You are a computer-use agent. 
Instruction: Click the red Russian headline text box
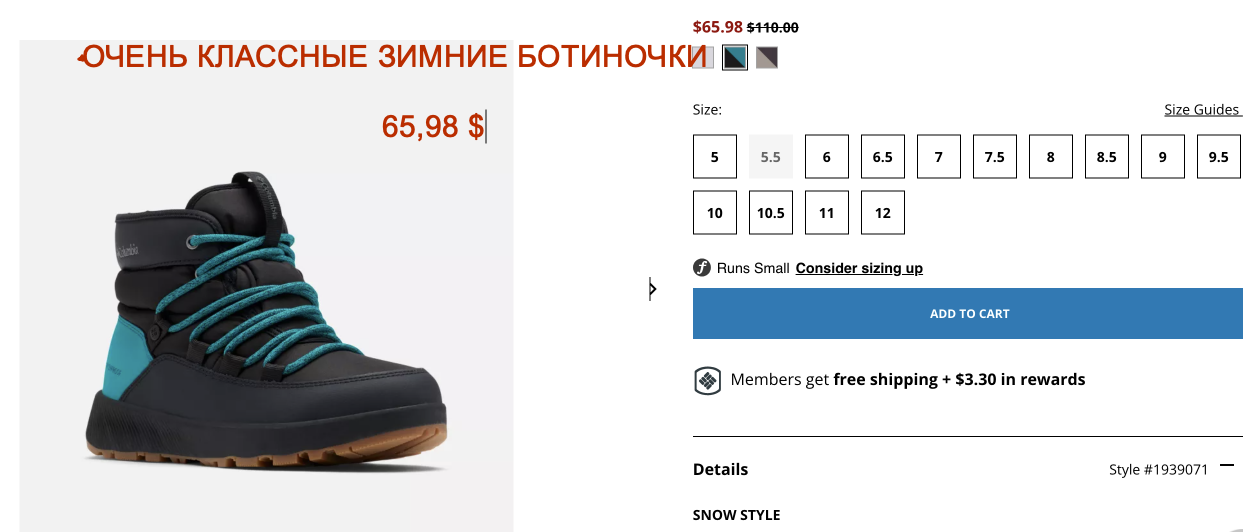tap(395, 57)
